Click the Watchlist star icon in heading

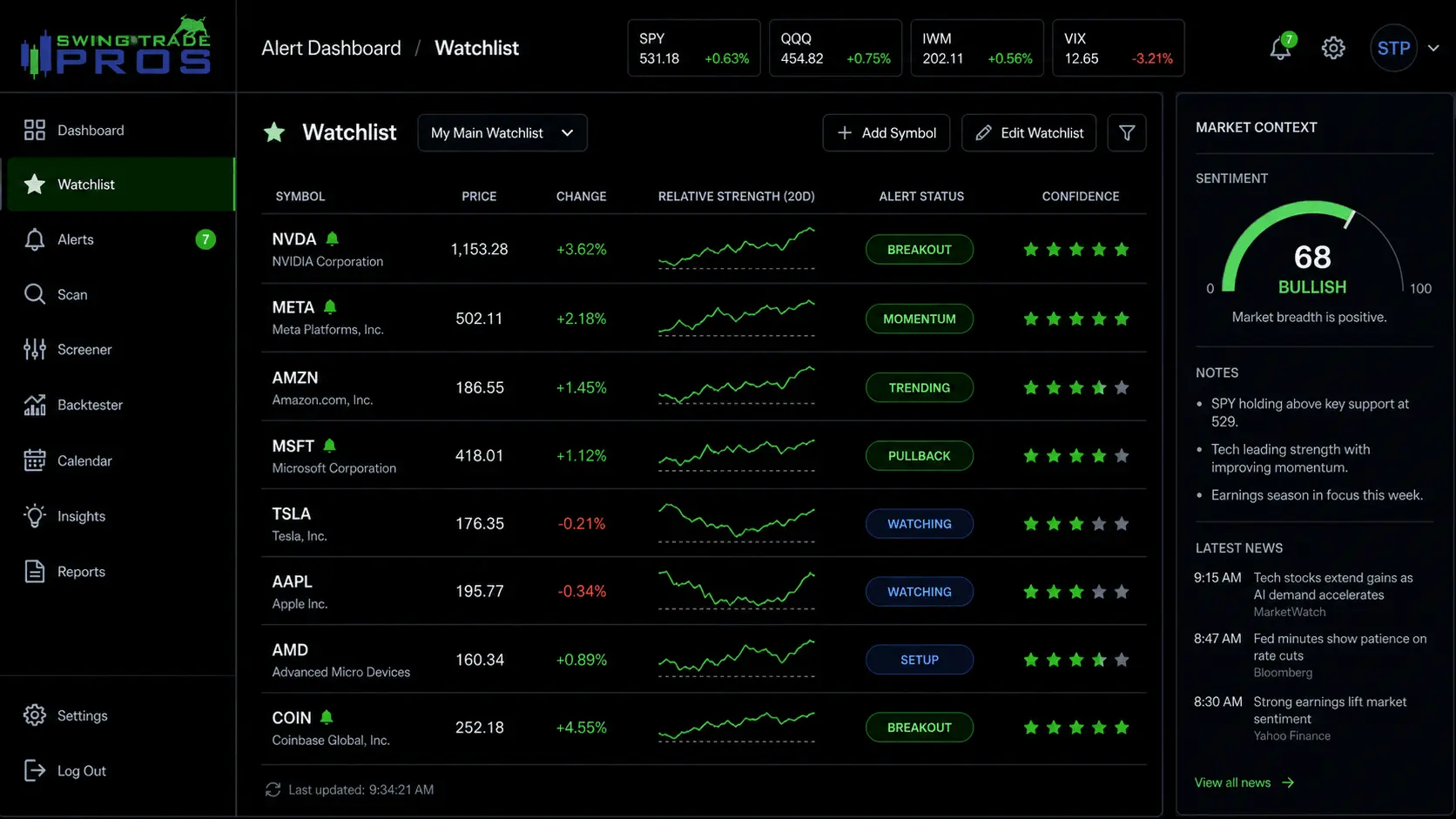click(274, 132)
